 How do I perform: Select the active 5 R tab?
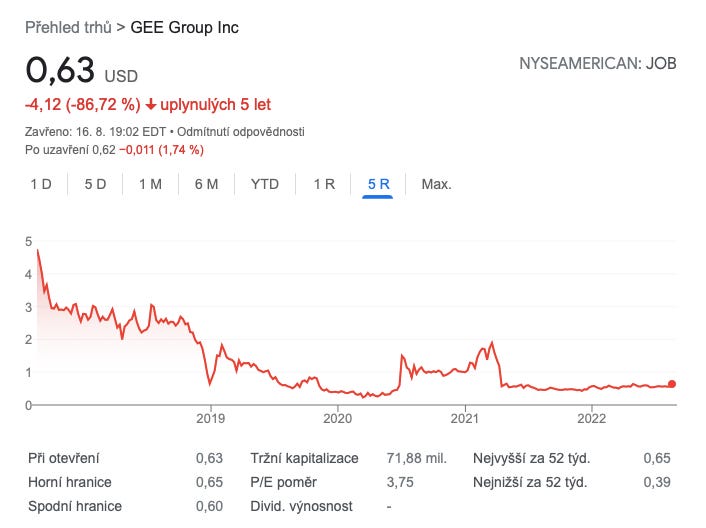coord(378,184)
